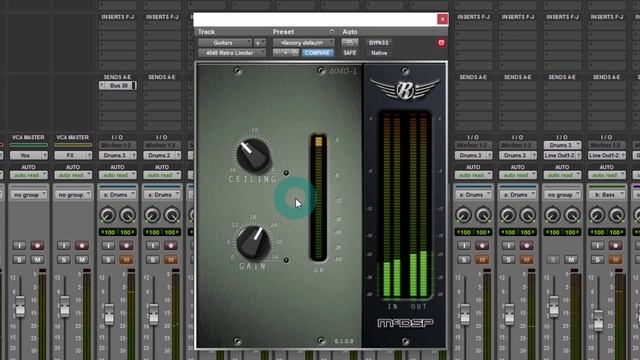This screenshot has height=360, width=640.
Task: Click the Preset header label in plug-in window
Action: (283, 32)
